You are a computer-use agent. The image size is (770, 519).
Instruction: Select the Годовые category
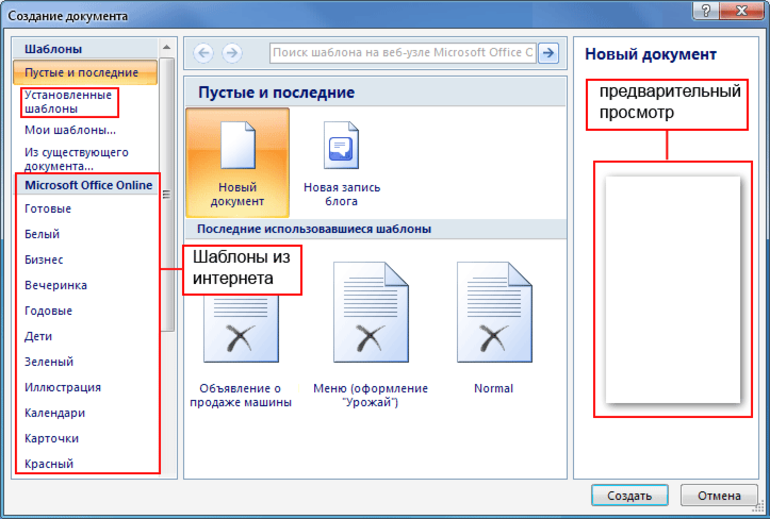tap(48, 311)
